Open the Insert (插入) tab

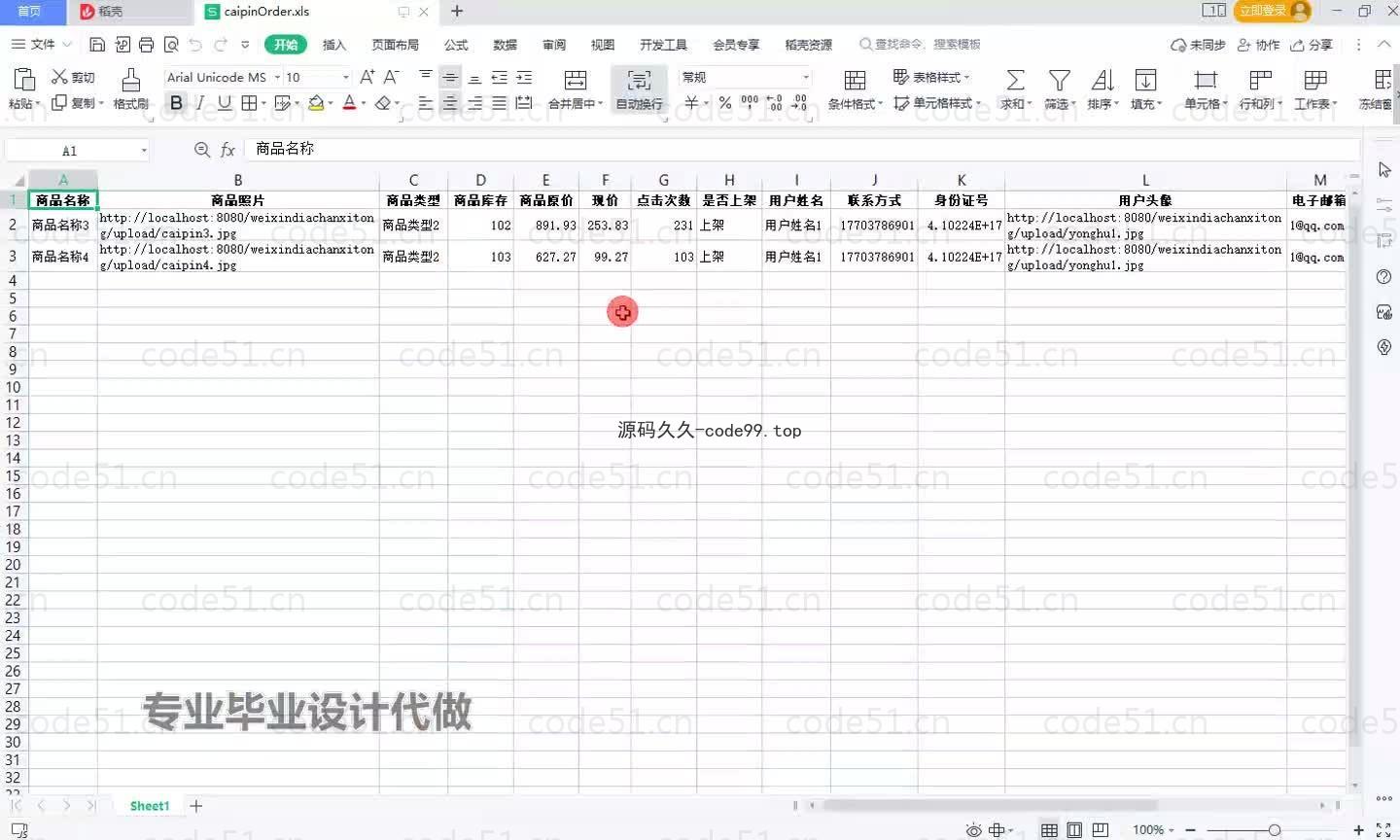coord(334,45)
